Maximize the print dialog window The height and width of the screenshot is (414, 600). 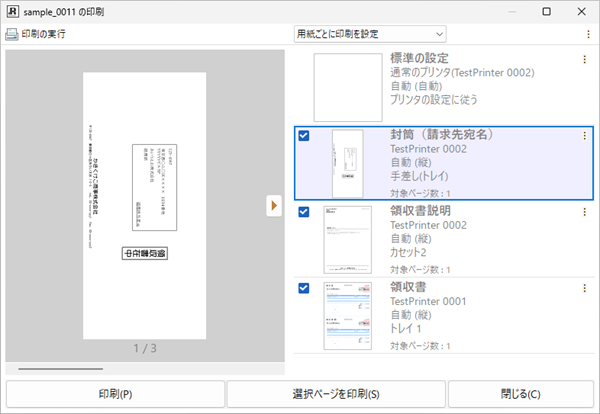546,11
